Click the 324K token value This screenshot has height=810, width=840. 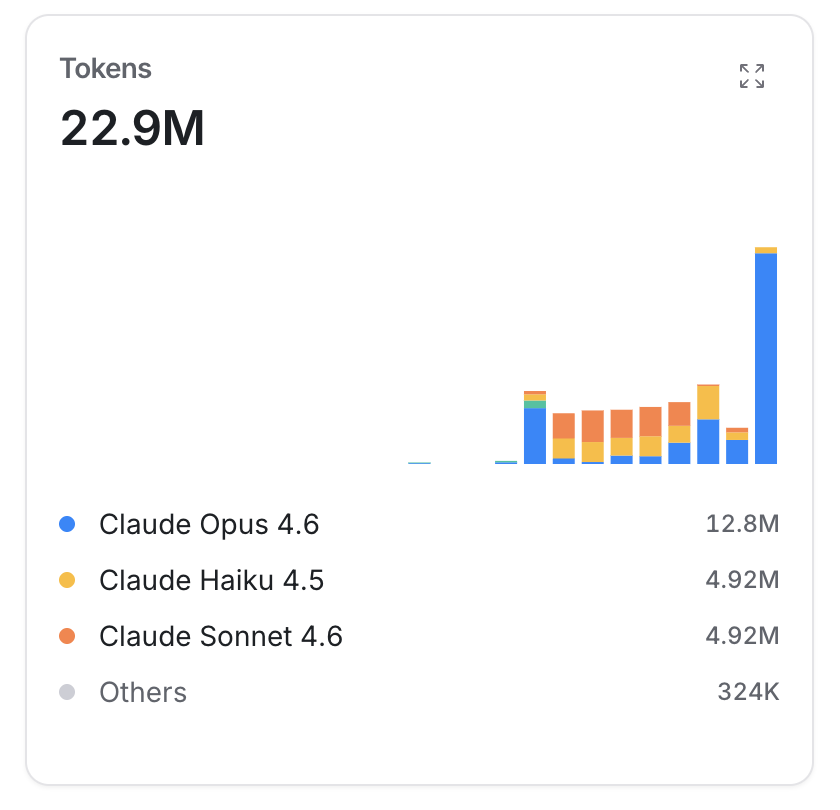[x=748, y=692]
